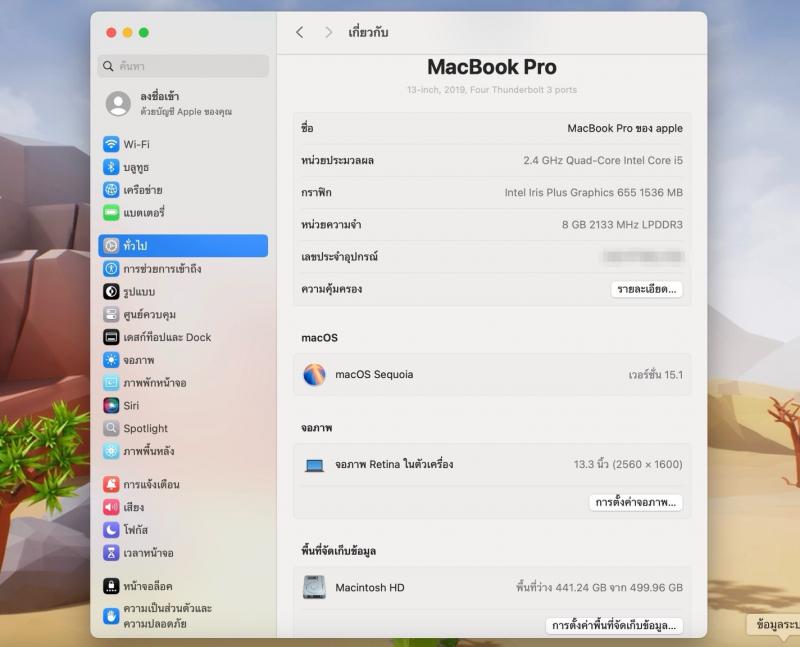Click graphics value Intel Iris Plus Graphics 655
800x647 pixels.
point(593,192)
